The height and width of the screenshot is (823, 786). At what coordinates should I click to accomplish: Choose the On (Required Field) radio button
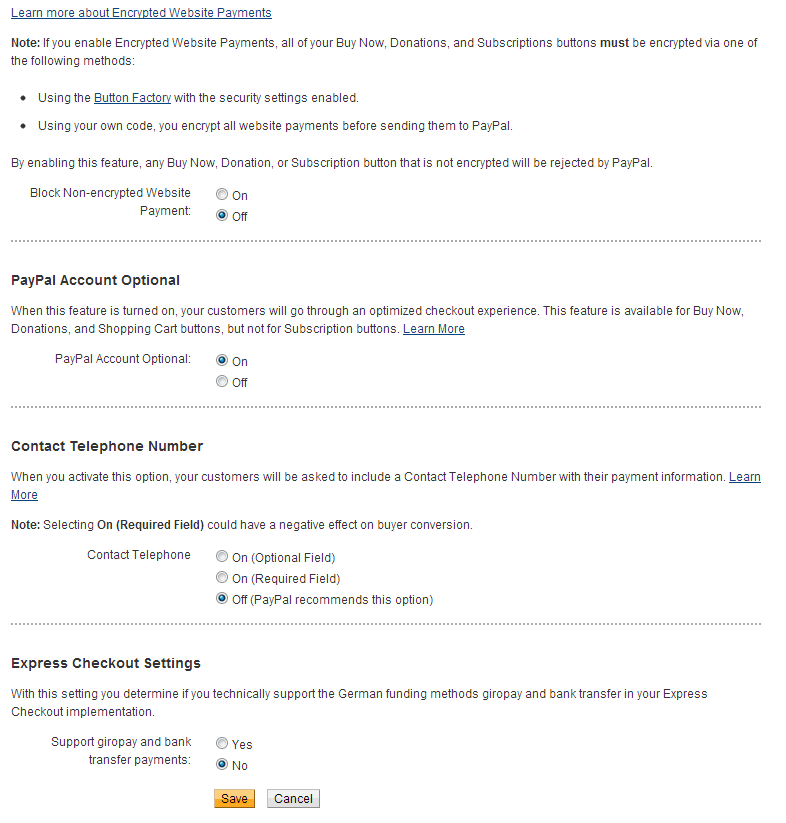click(x=222, y=578)
